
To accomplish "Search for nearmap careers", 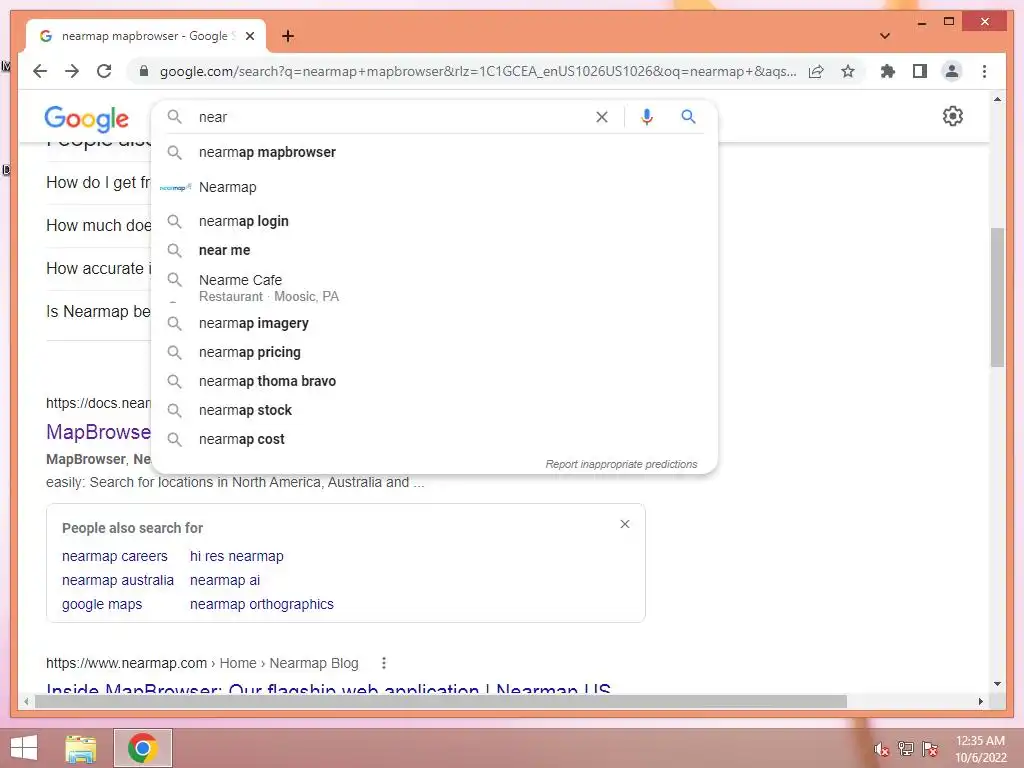I will [x=115, y=556].
